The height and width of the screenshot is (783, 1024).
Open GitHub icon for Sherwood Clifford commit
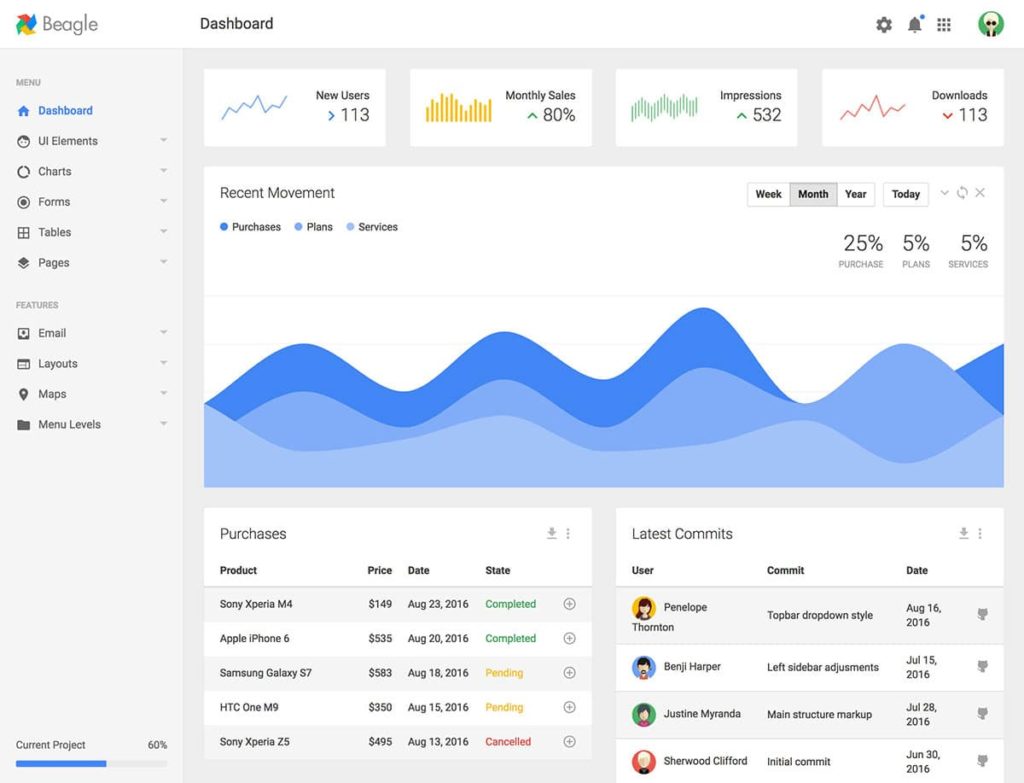982,761
